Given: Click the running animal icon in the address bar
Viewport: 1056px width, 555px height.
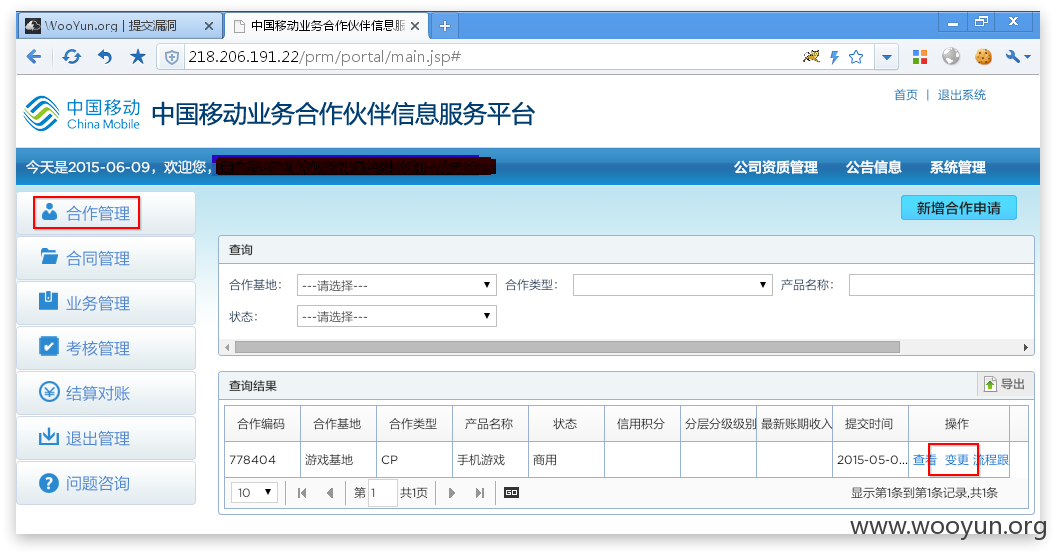Looking at the screenshot, I should [811, 57].
